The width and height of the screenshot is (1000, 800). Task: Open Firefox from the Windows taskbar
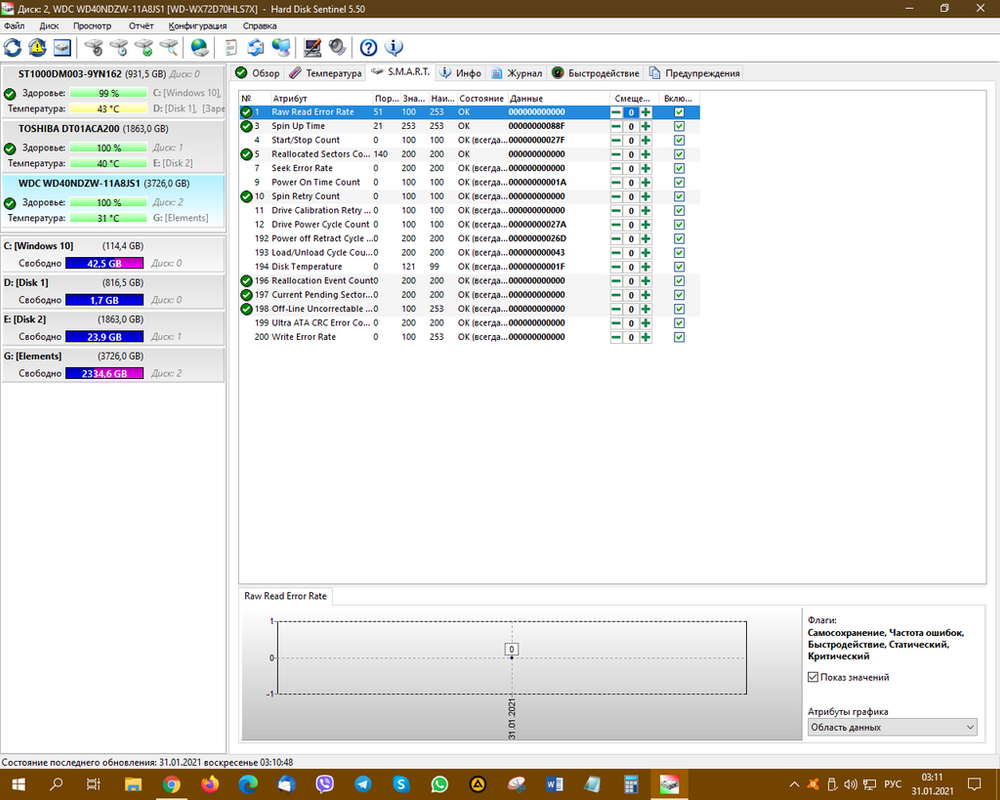[x=210, y=783]
